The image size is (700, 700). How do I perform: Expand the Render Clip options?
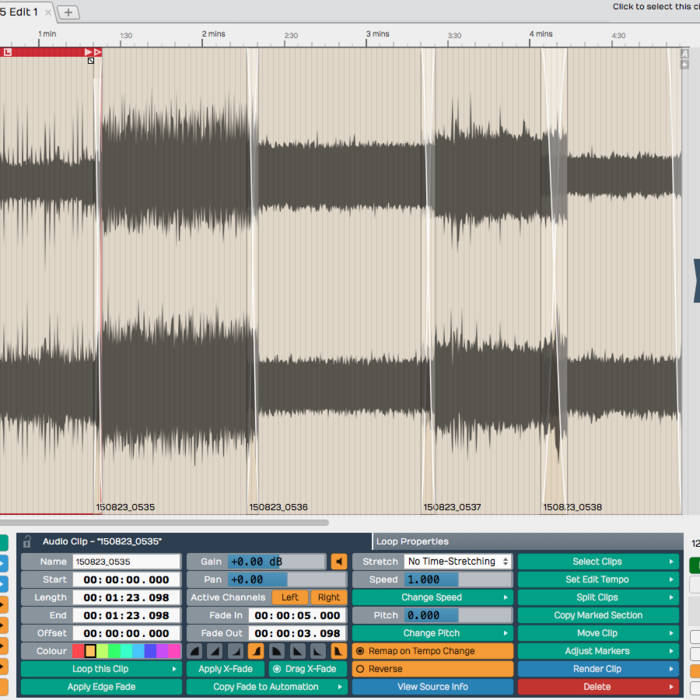[598, 669]
